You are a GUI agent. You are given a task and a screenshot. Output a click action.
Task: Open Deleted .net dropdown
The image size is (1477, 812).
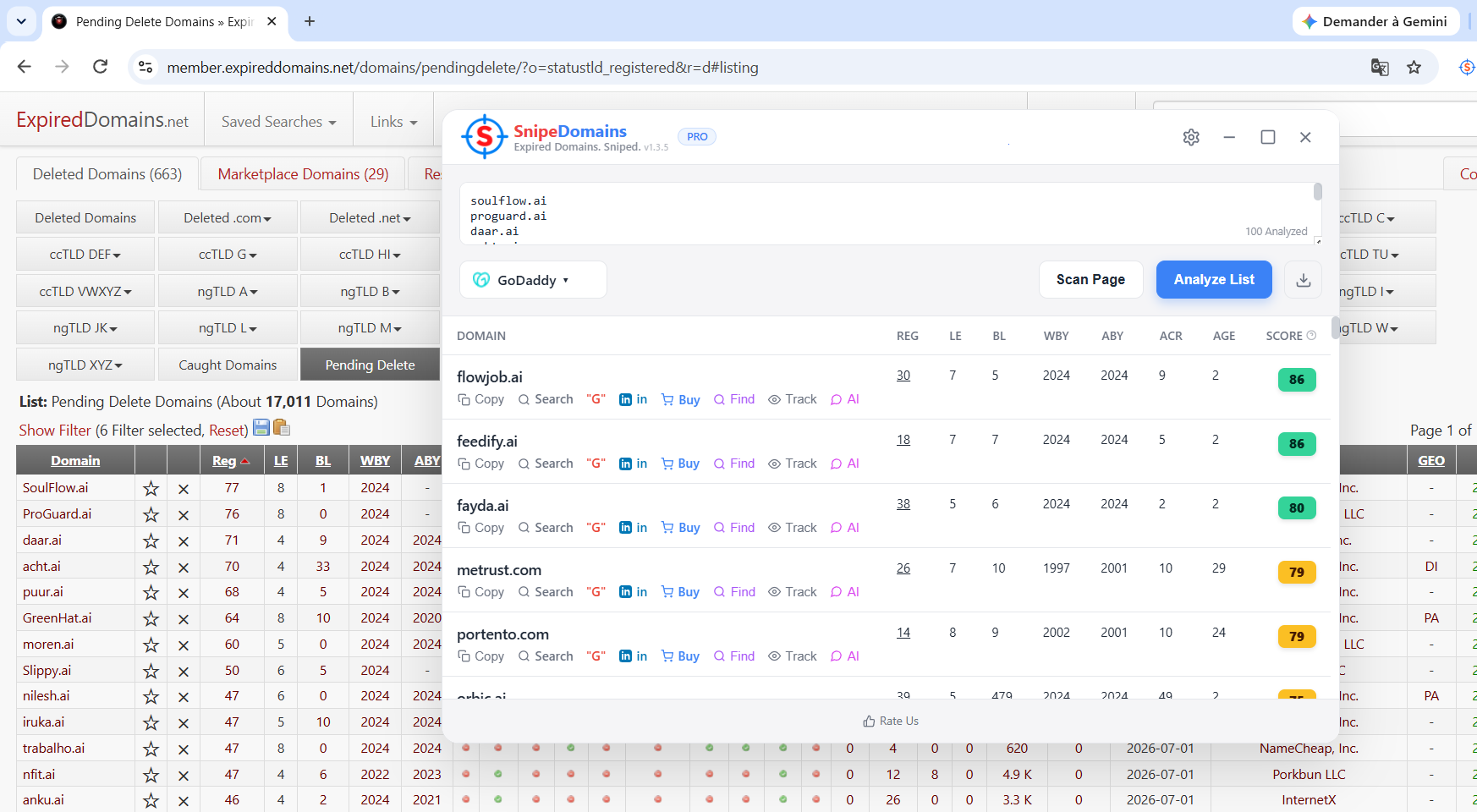click(370, 217)
